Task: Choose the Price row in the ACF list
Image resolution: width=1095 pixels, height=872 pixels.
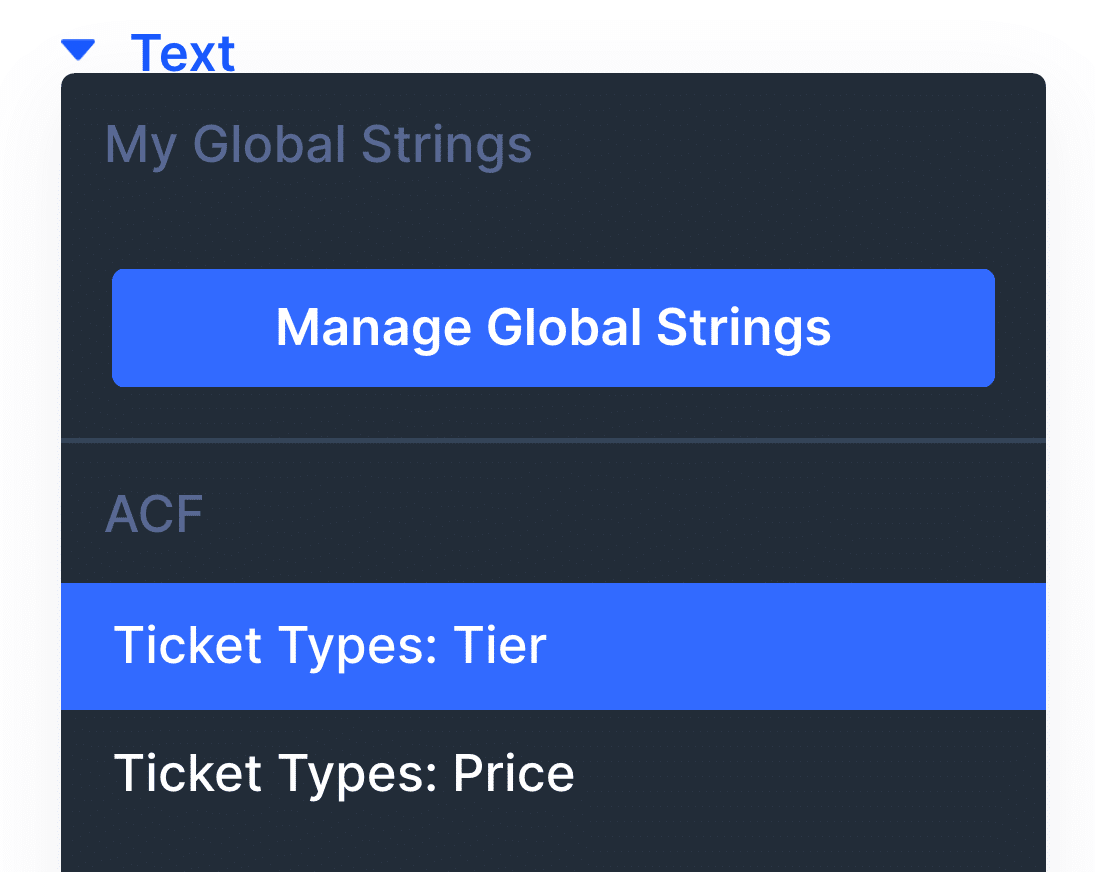Action: tap(553, 774)
